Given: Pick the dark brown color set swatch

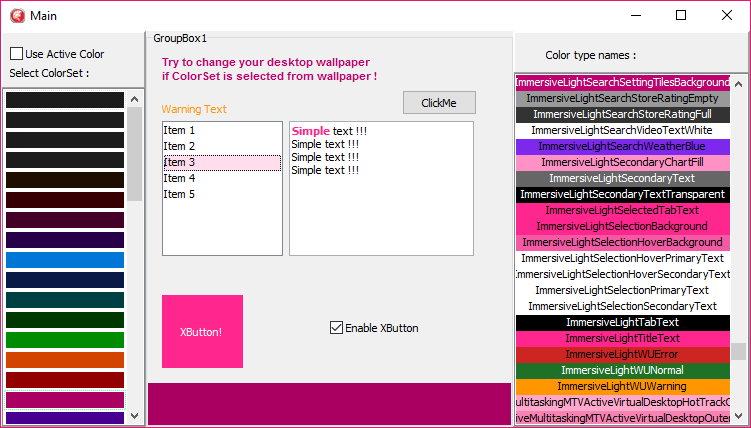Looking at the screenshot, I should click(x=65, y=180).
